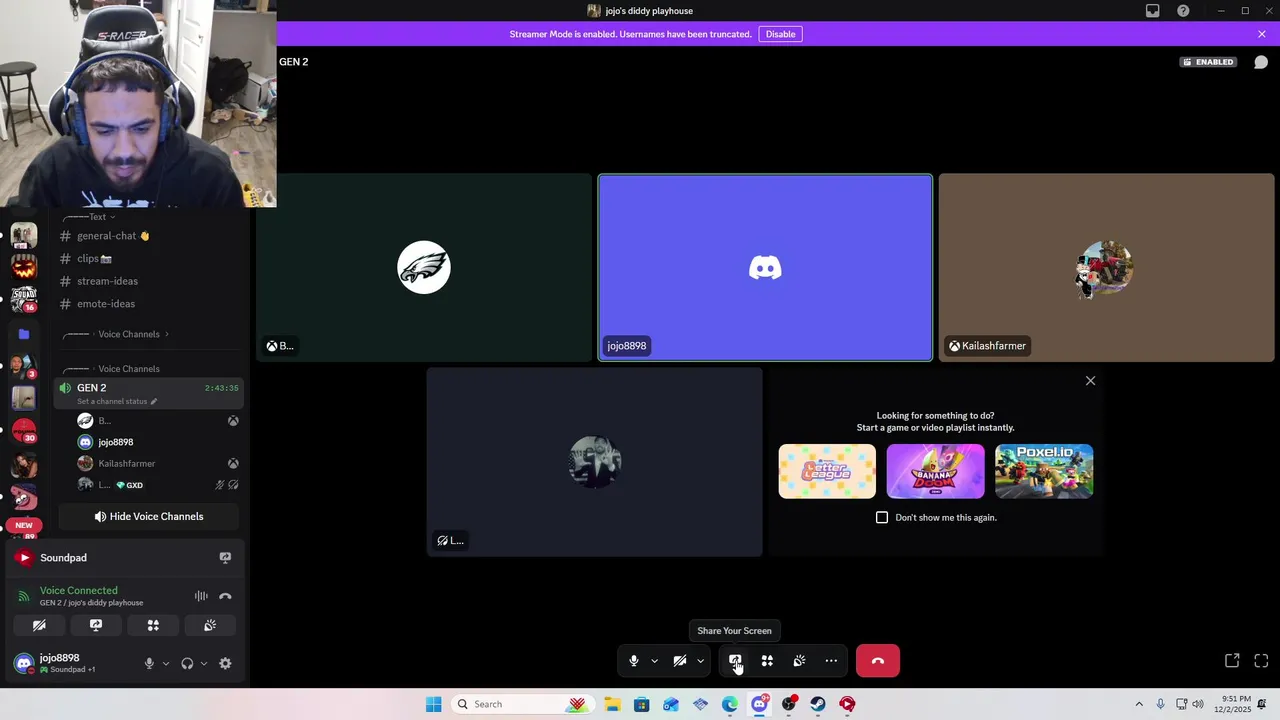
Task: Mute microphone in the user panel
Action: pos(149,664)
